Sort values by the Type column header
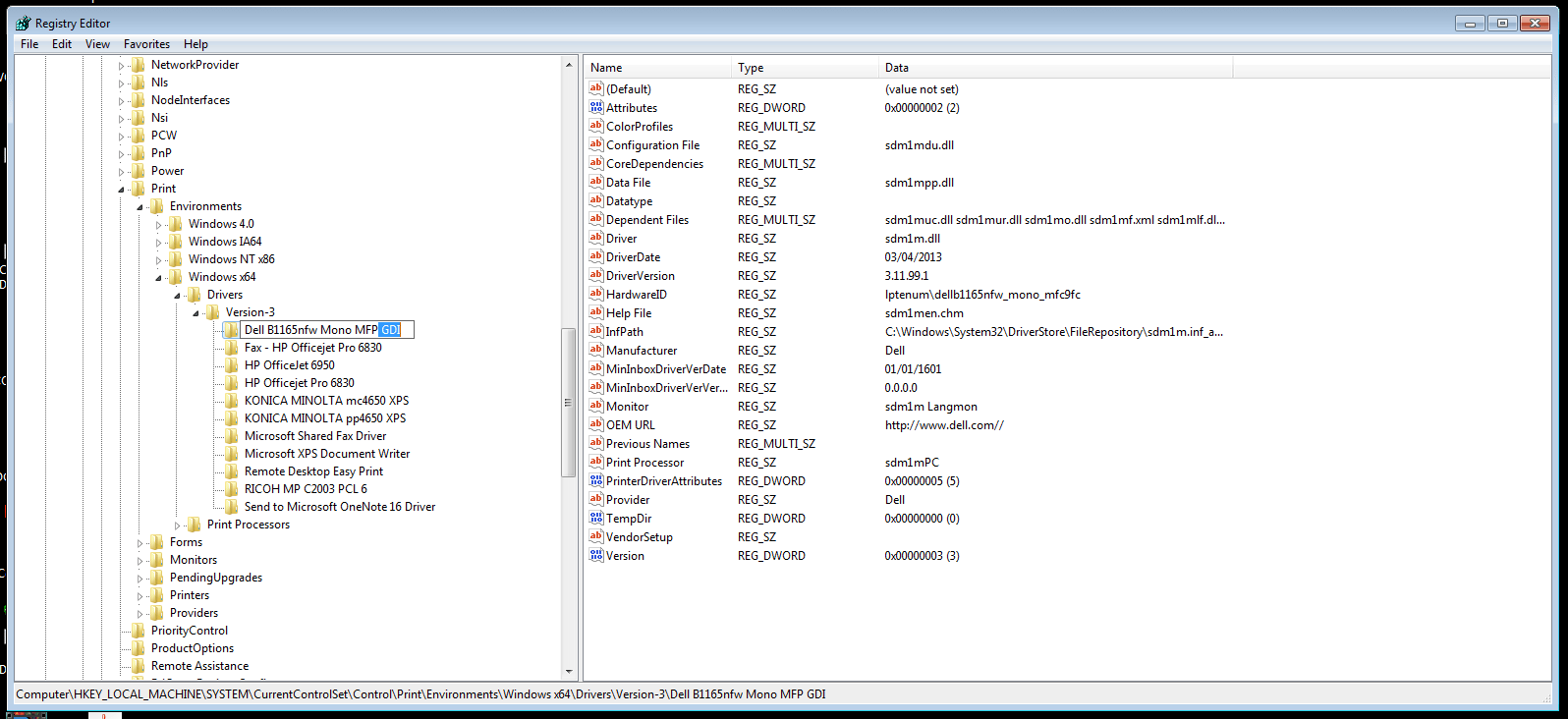 click(x=807, y=68)
